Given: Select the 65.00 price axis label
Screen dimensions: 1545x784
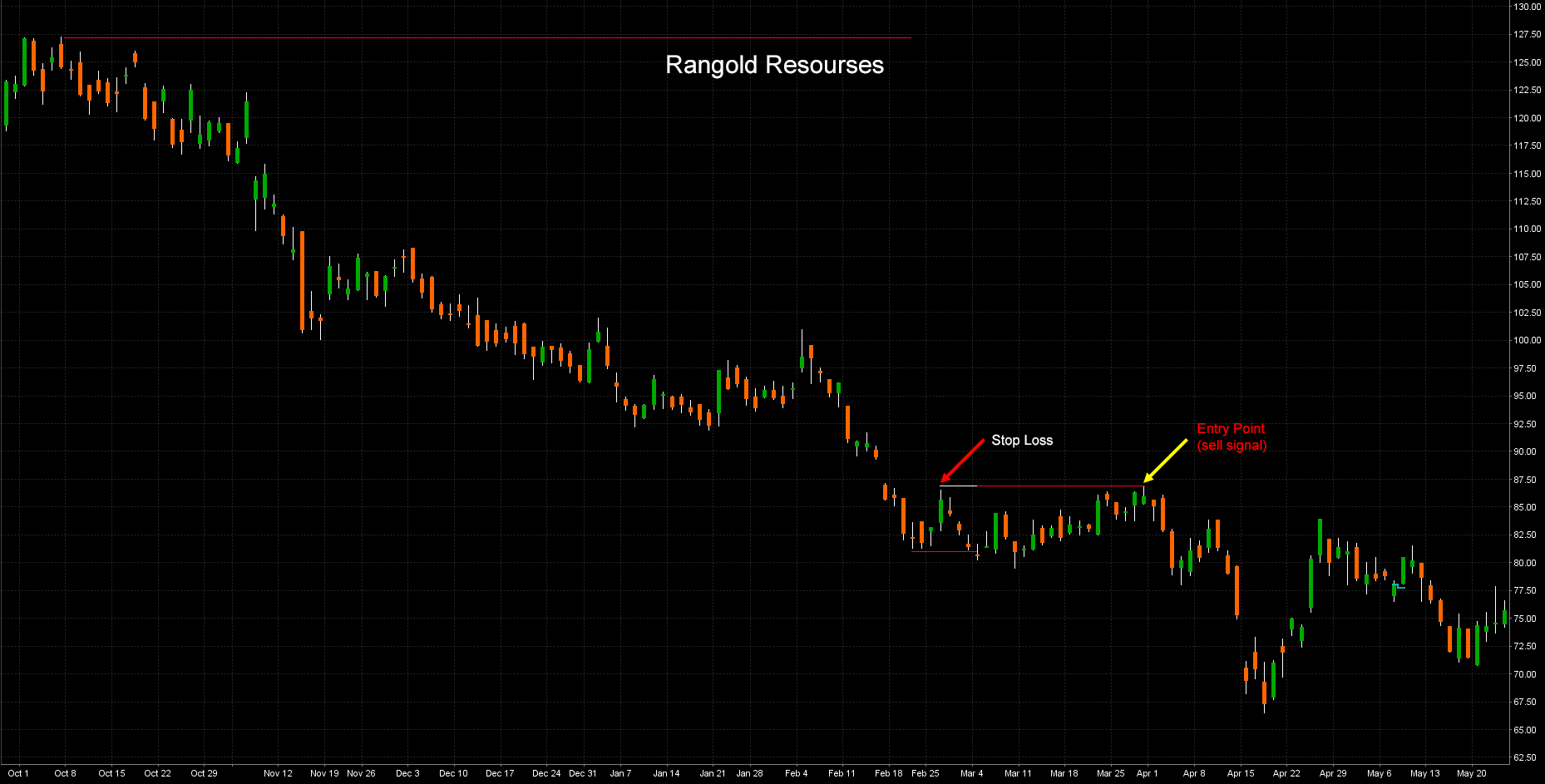Looking at the screenshot, I should (x=1527, y=730).
